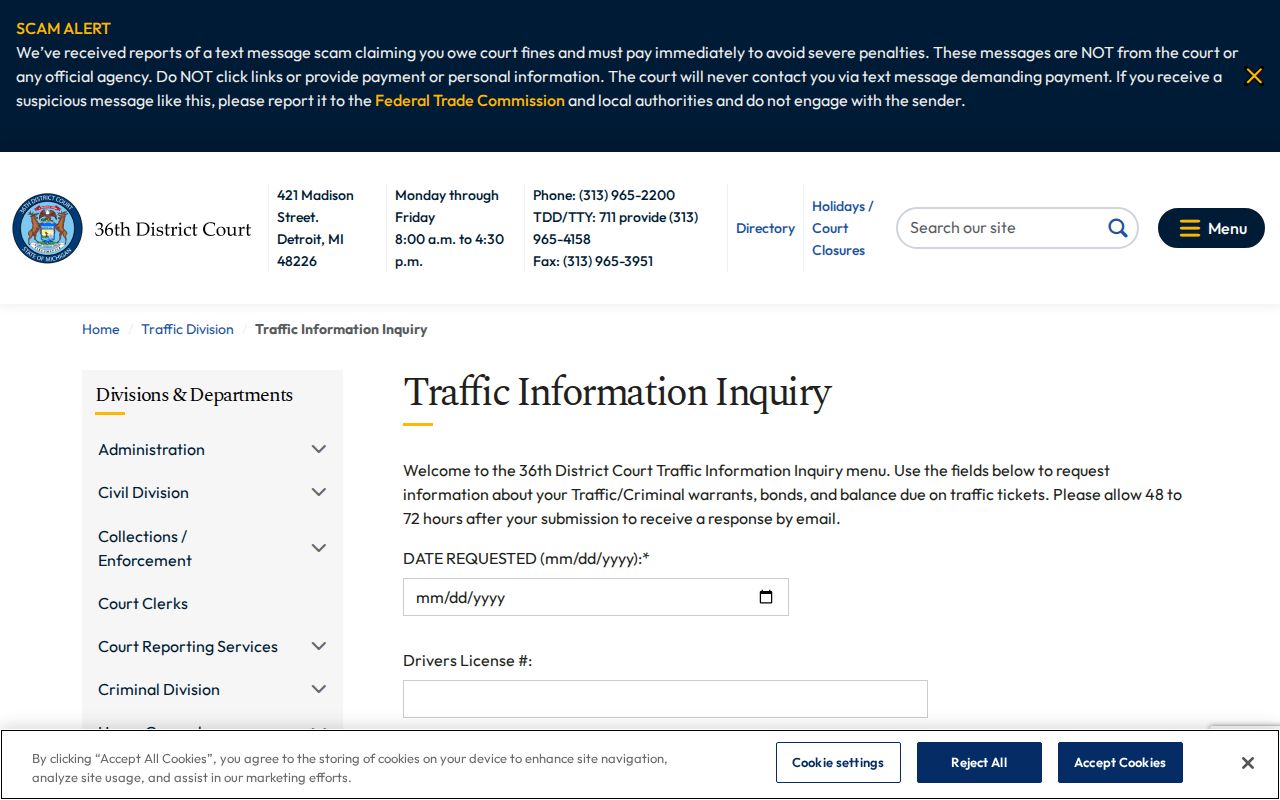Screen dimensions: 1280x800
Task: Open Cookie settings
Action: (x=838, y=762)
